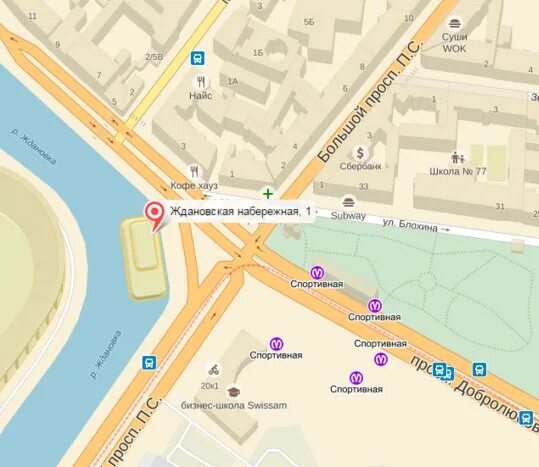This screenshot has width=539, height=467.
Task: Click the floating platform on the river
Action: [144, 257]
